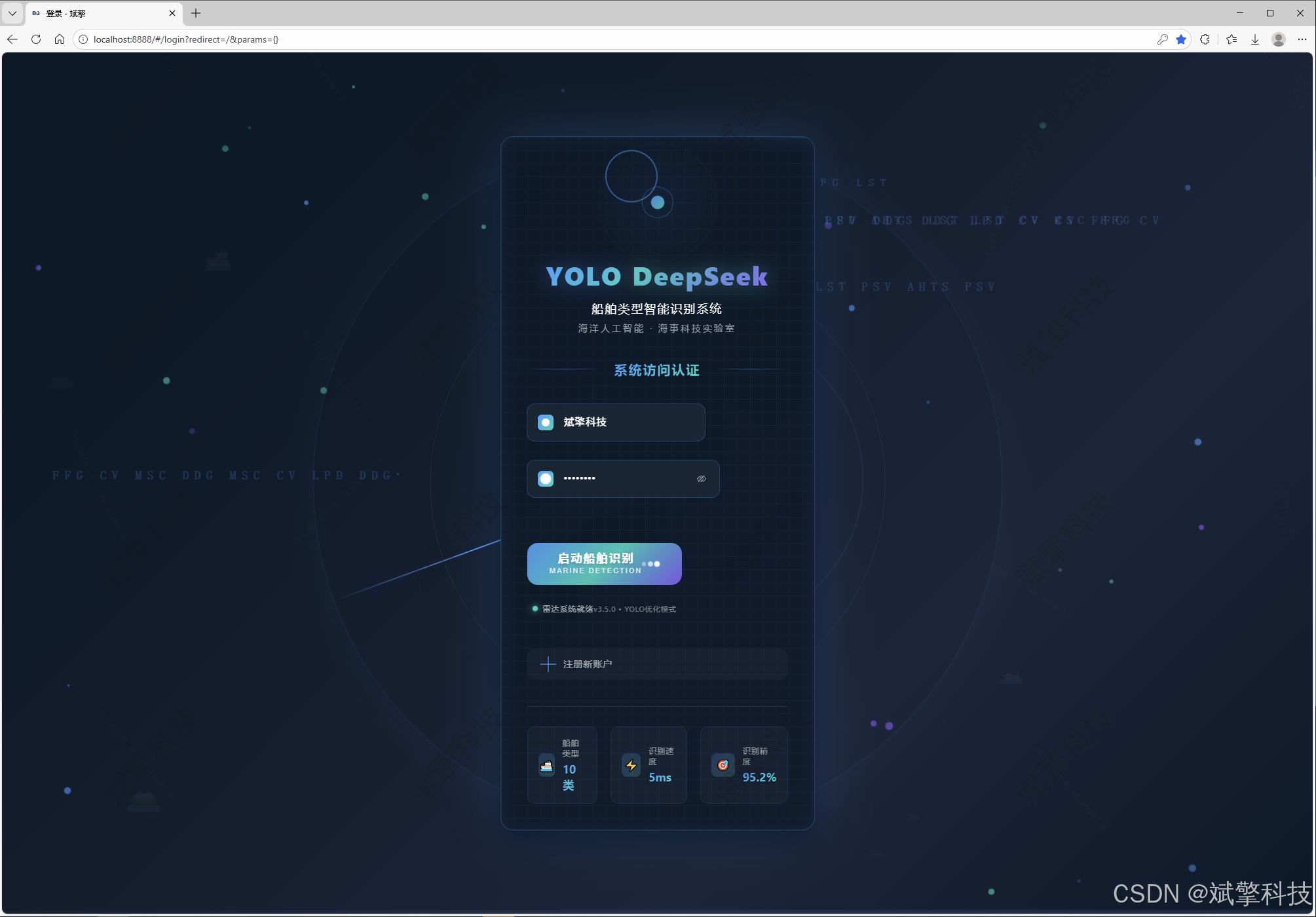1316x917 pixels.
Task: Click the password field's lock icon
Action: [x=546, y=479]
